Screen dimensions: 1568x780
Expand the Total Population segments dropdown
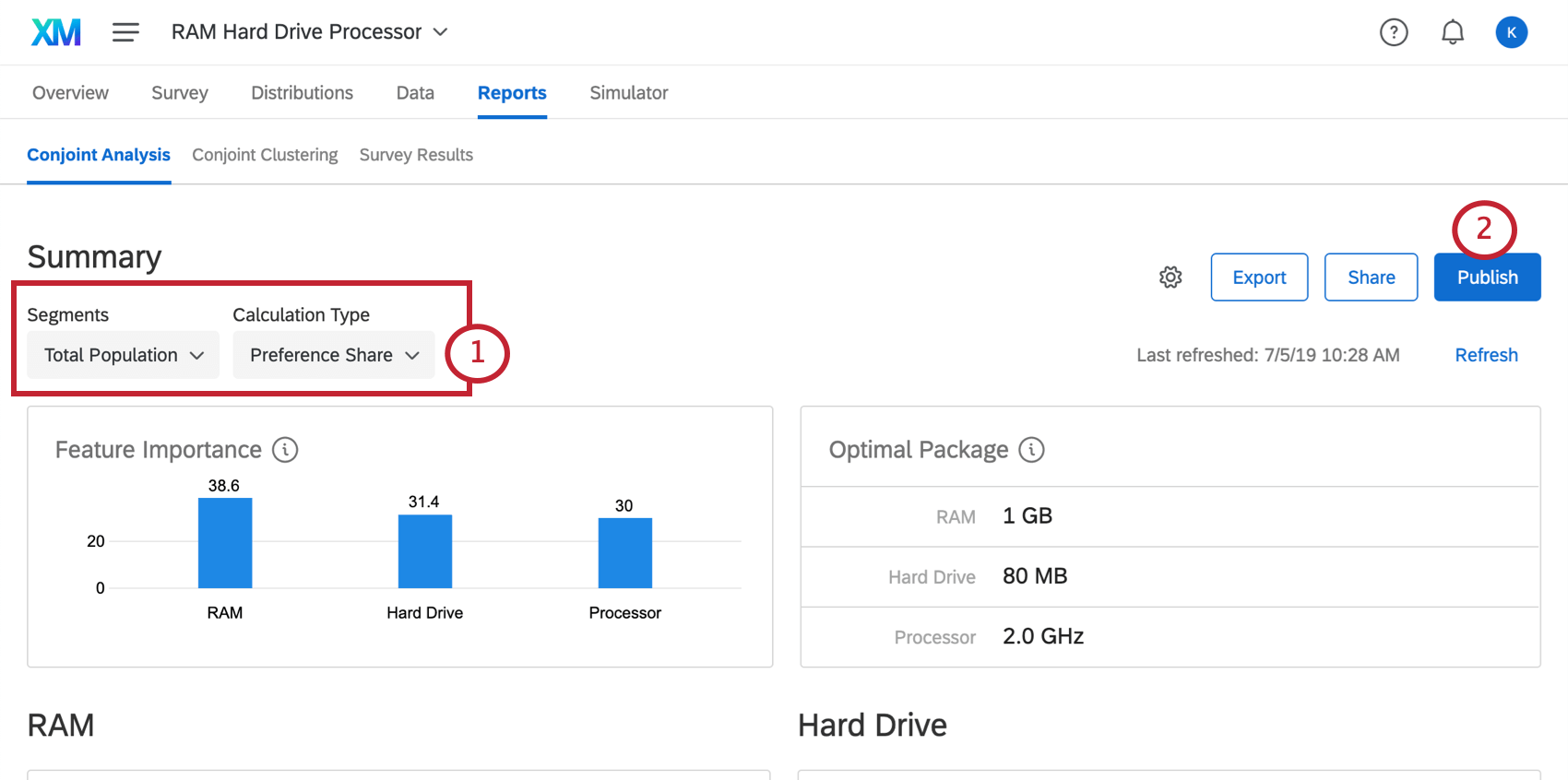click(x=124, y=355)
